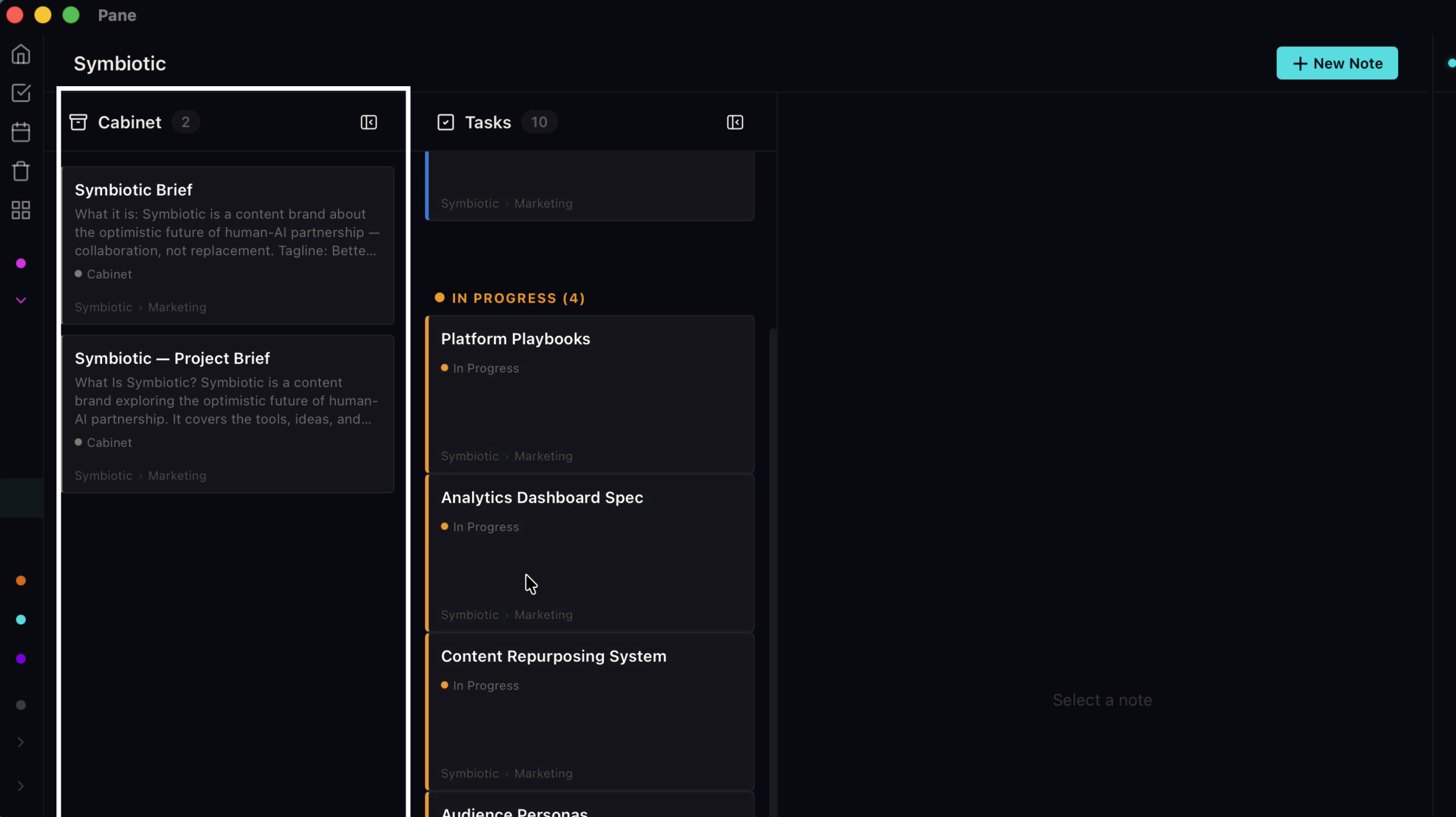Expand the bottom-most sidebar chevron
This screenshot has height=817, width=1456.
tap(21, 786)
